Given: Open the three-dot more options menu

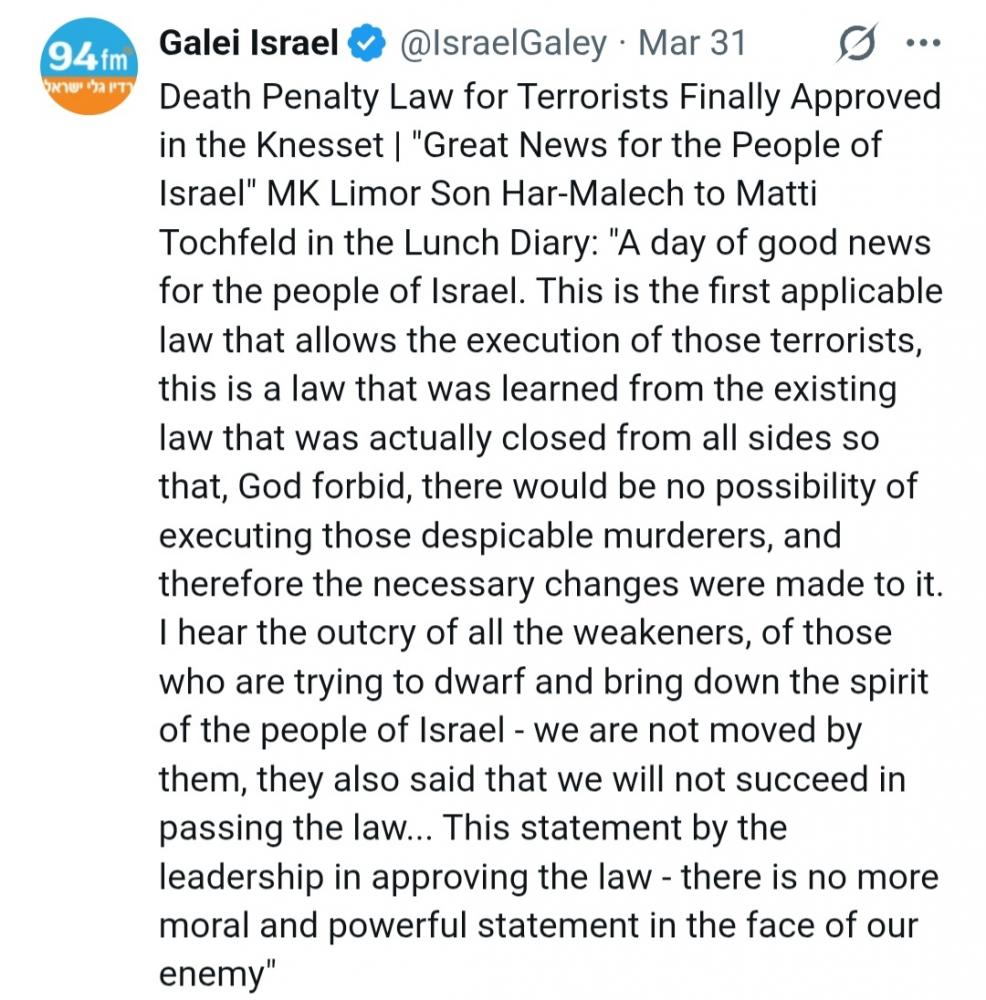Looking at the screenshot, I should [922, 44].
